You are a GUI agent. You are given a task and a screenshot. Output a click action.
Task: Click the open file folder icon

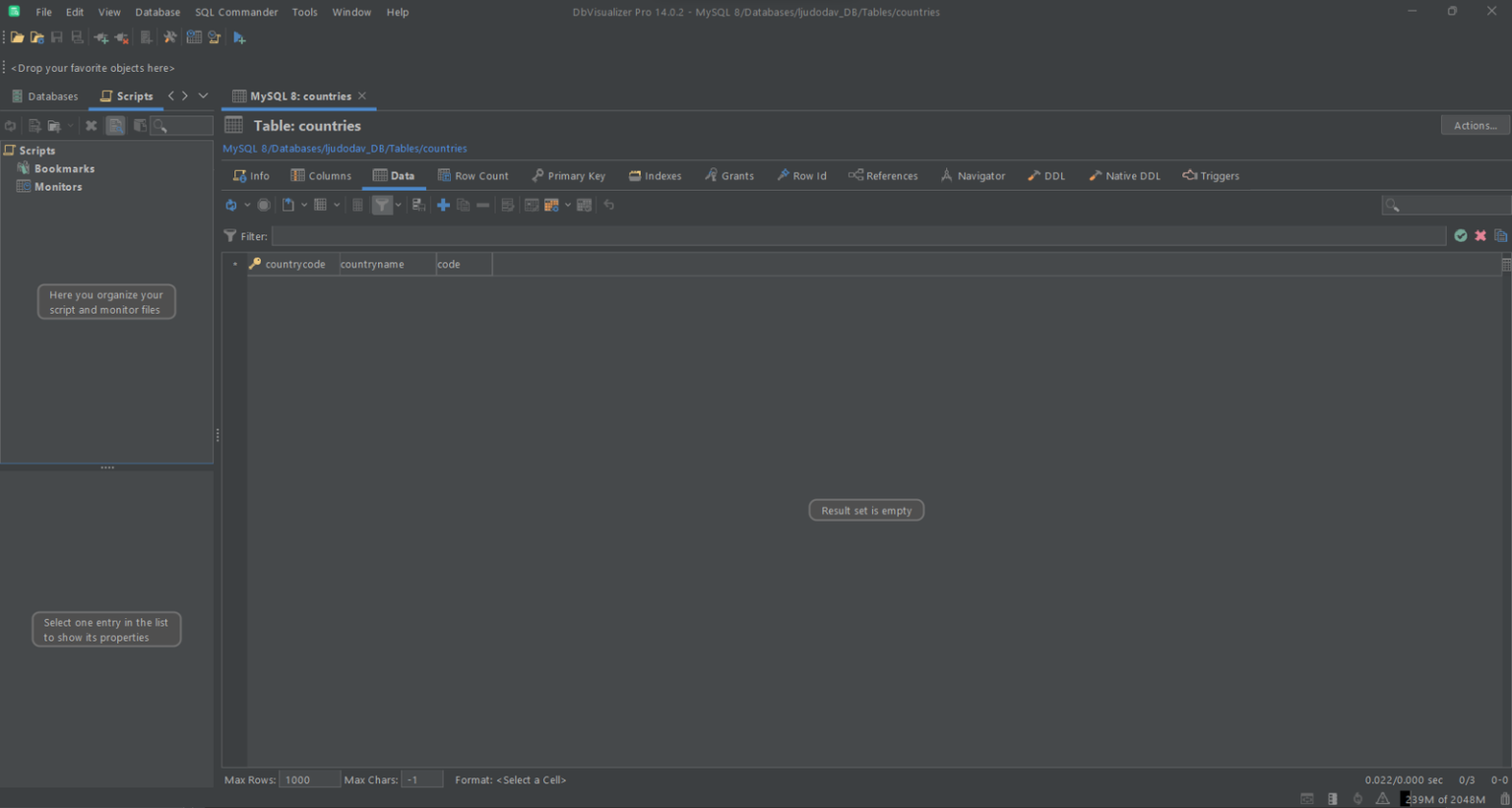[17, 37]
